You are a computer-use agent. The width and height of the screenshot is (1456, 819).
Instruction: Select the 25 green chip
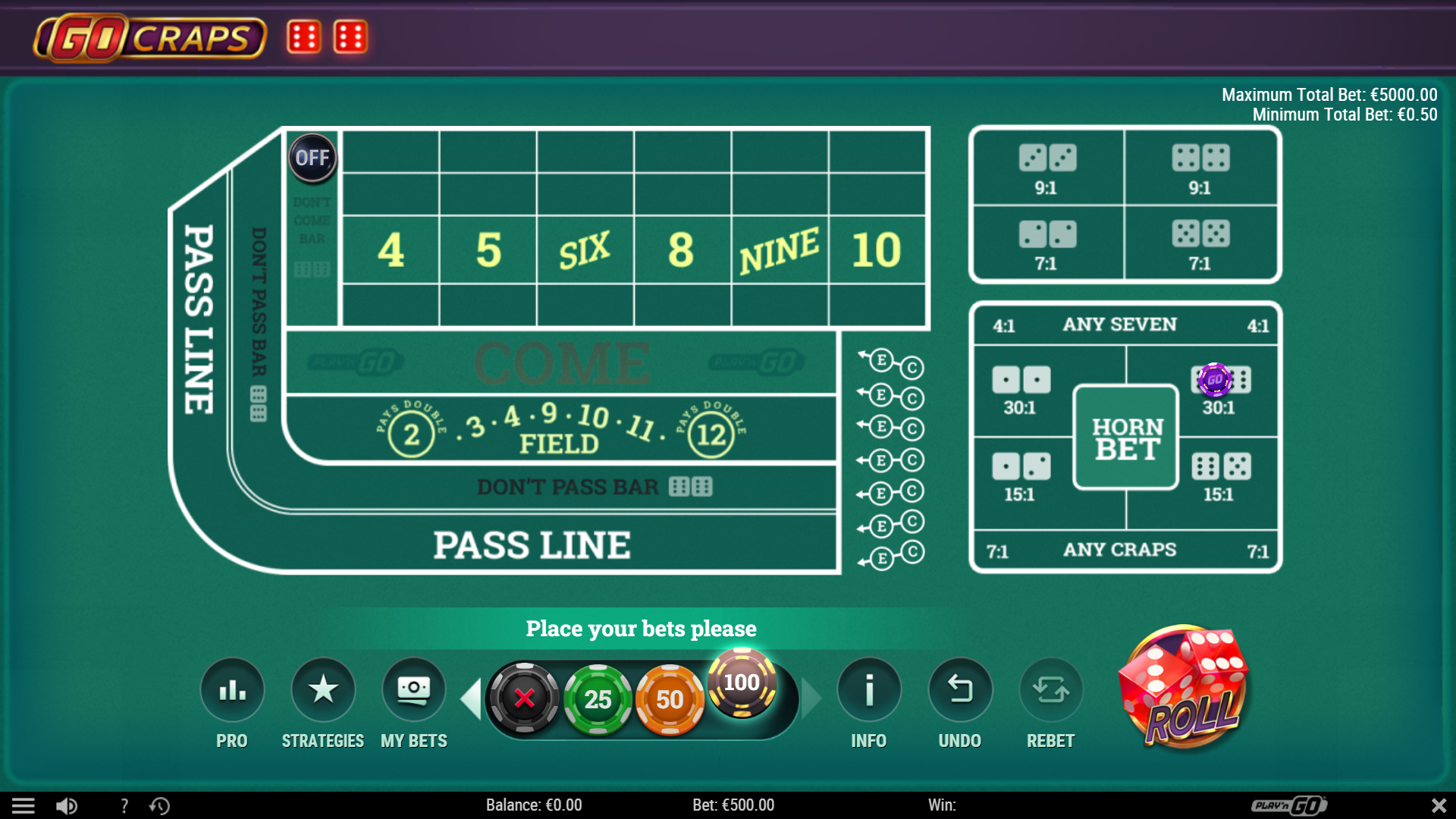pyautogui.click(x=598, y=699)
